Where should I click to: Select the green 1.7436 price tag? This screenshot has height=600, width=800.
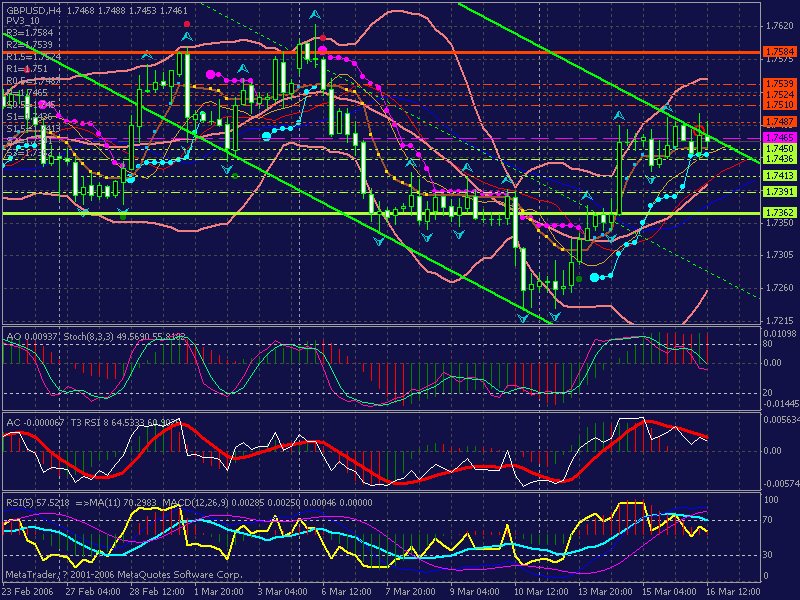(x=779, y=159)
